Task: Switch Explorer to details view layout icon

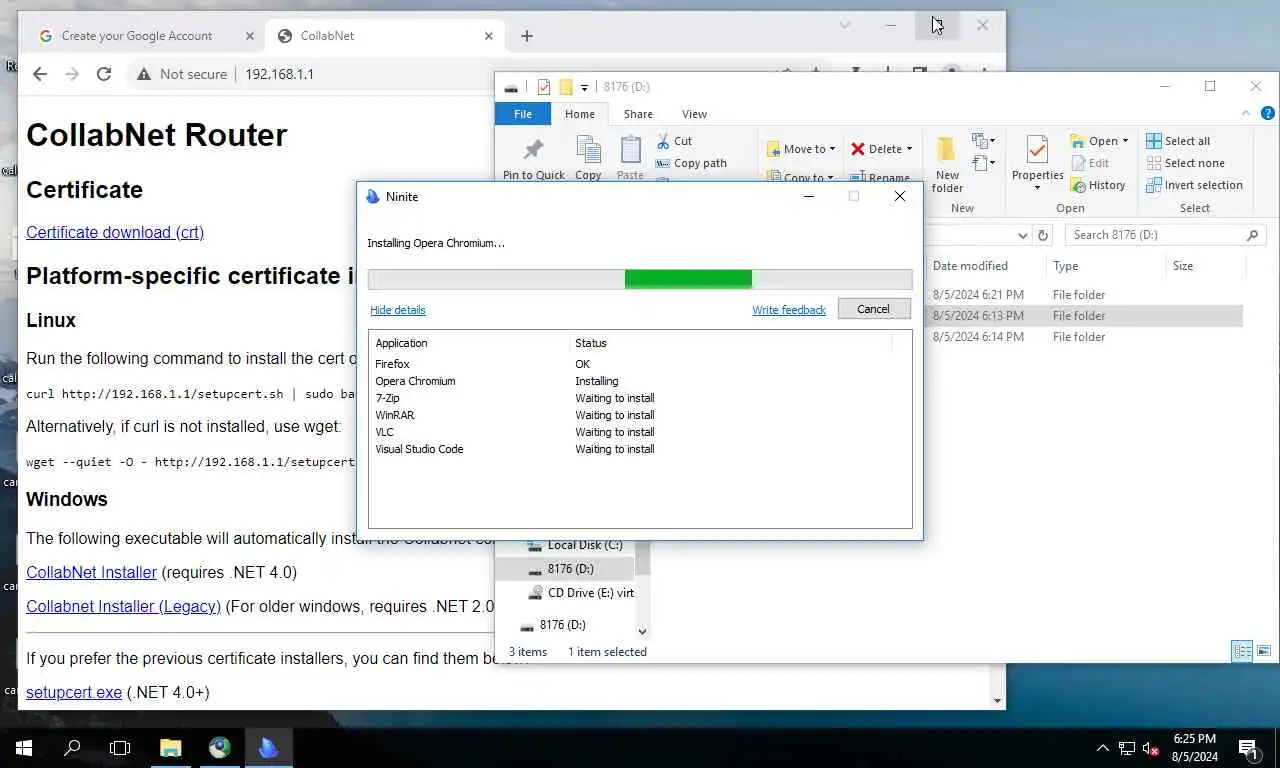Action: (x=1242, y=651)
